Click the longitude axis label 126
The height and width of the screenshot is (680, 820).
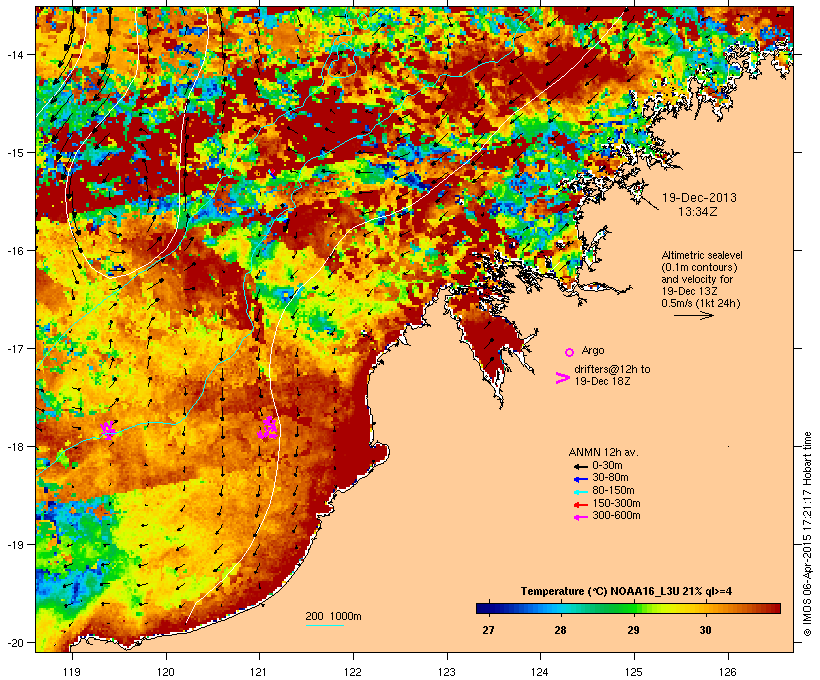pos(727,672)
